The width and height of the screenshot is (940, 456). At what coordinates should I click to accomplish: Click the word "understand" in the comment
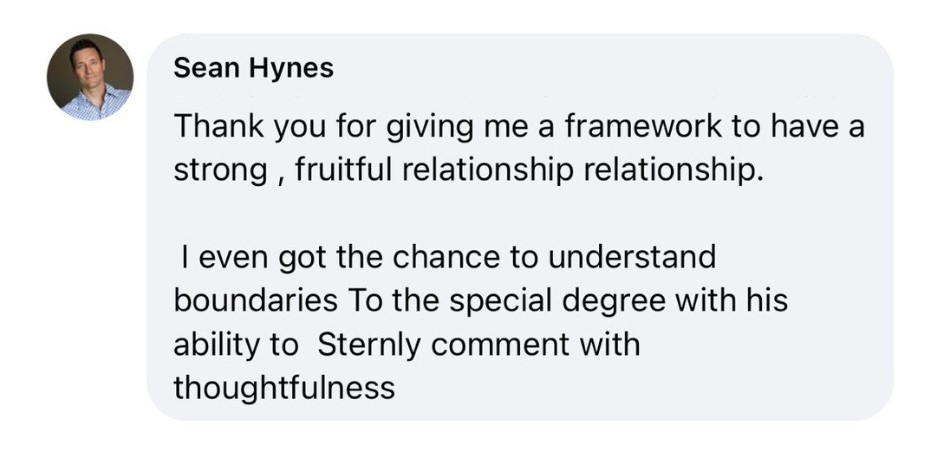coord(632,256)
